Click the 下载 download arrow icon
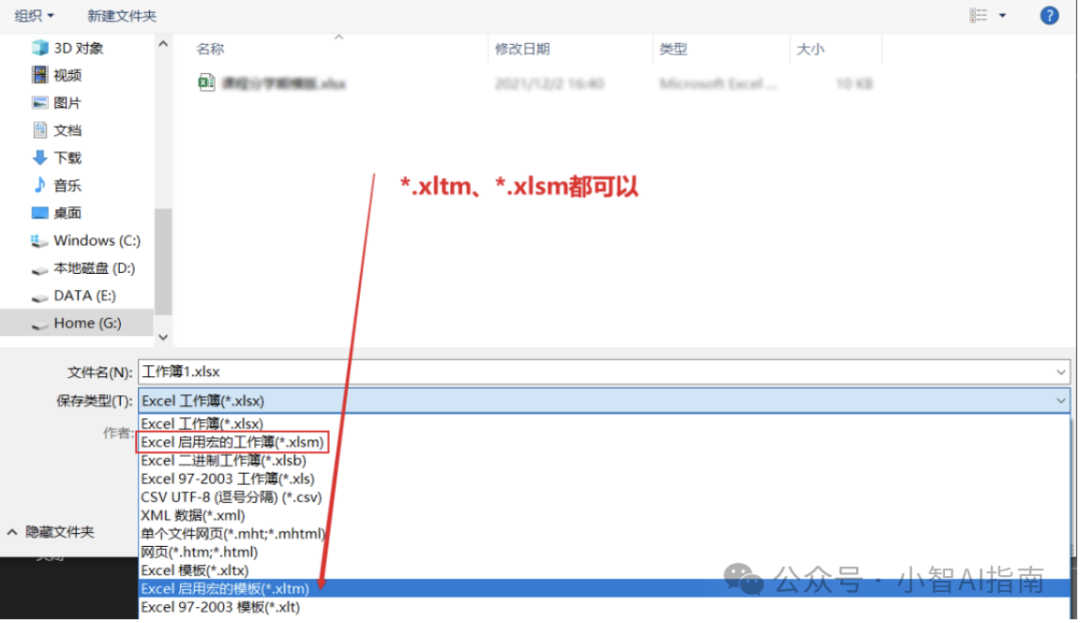The image size is (1080, 623). tap(40, 158)
